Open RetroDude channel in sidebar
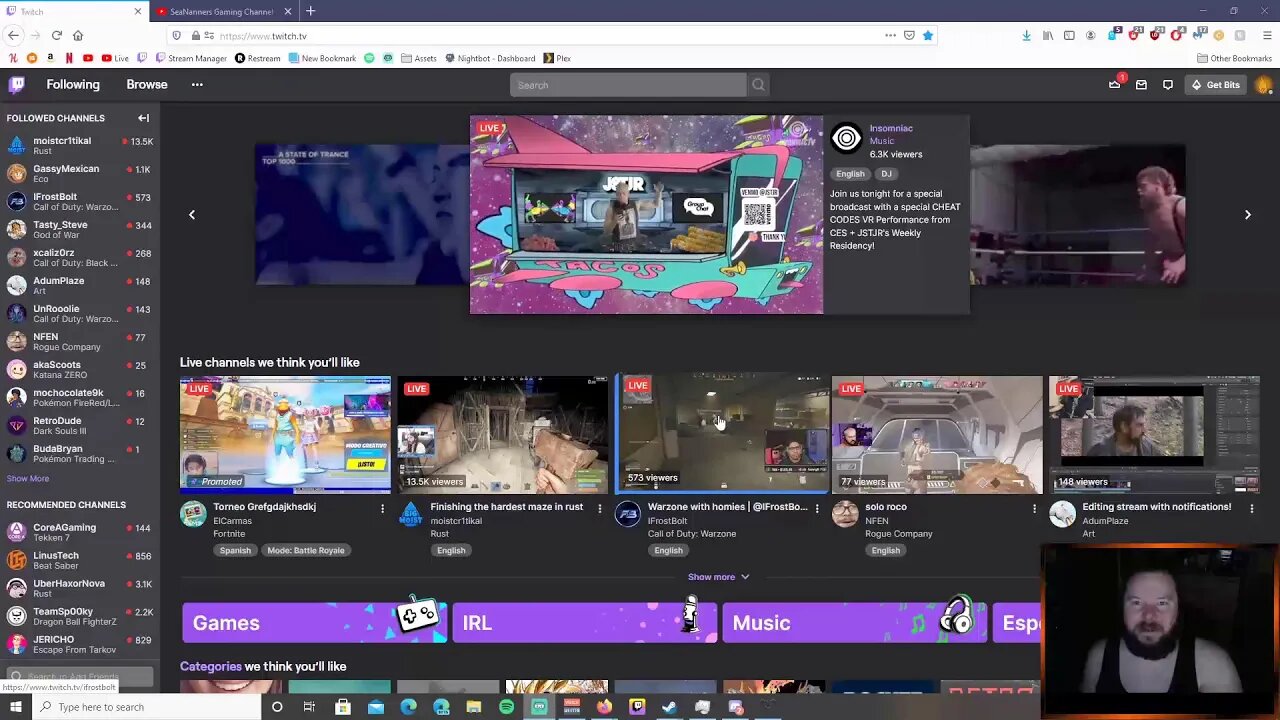Image resolution: width=1280 pixels, height=720 pixels. (80, 426)
